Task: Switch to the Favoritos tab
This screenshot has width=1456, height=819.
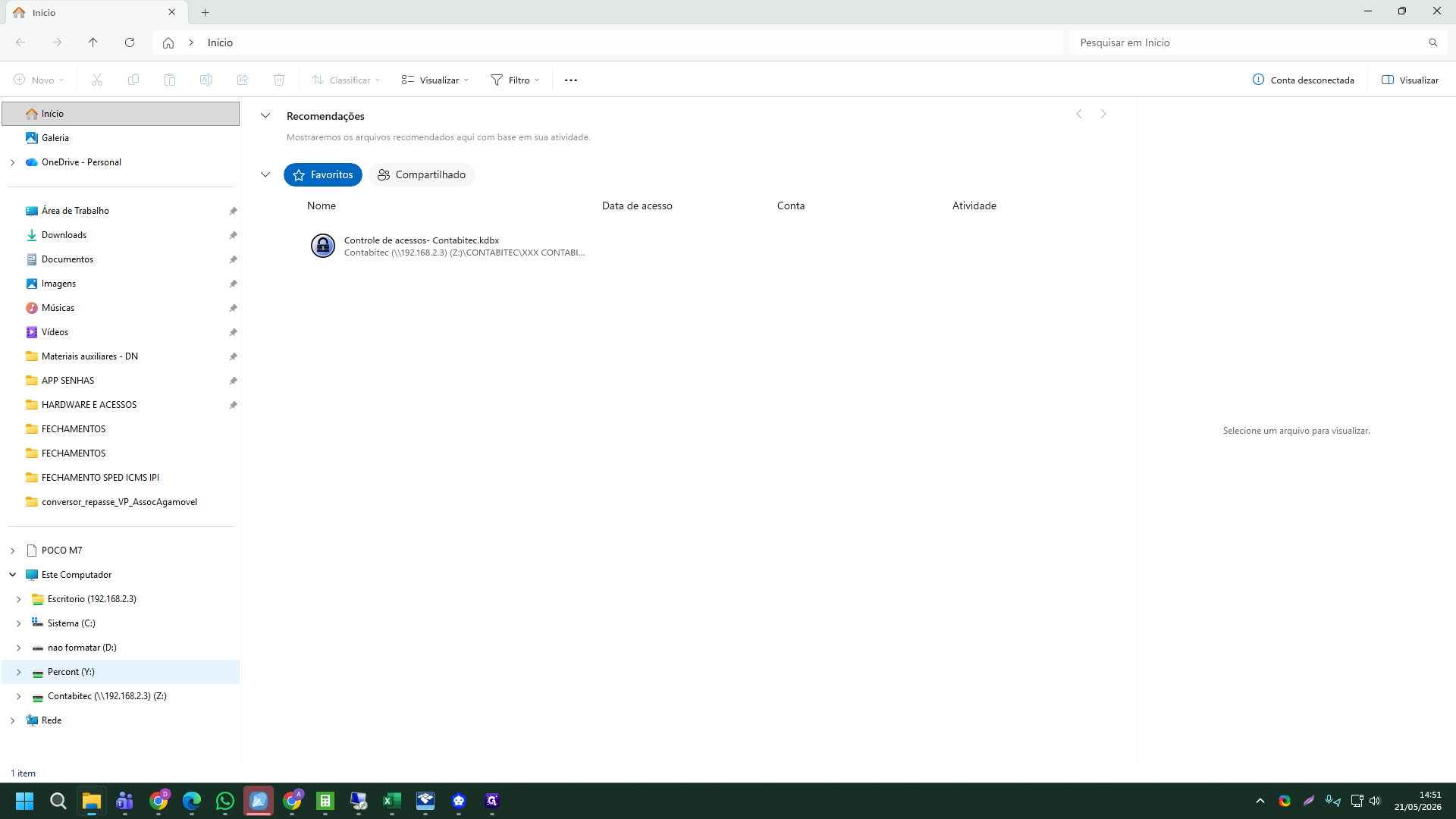Action: point(323,174)
